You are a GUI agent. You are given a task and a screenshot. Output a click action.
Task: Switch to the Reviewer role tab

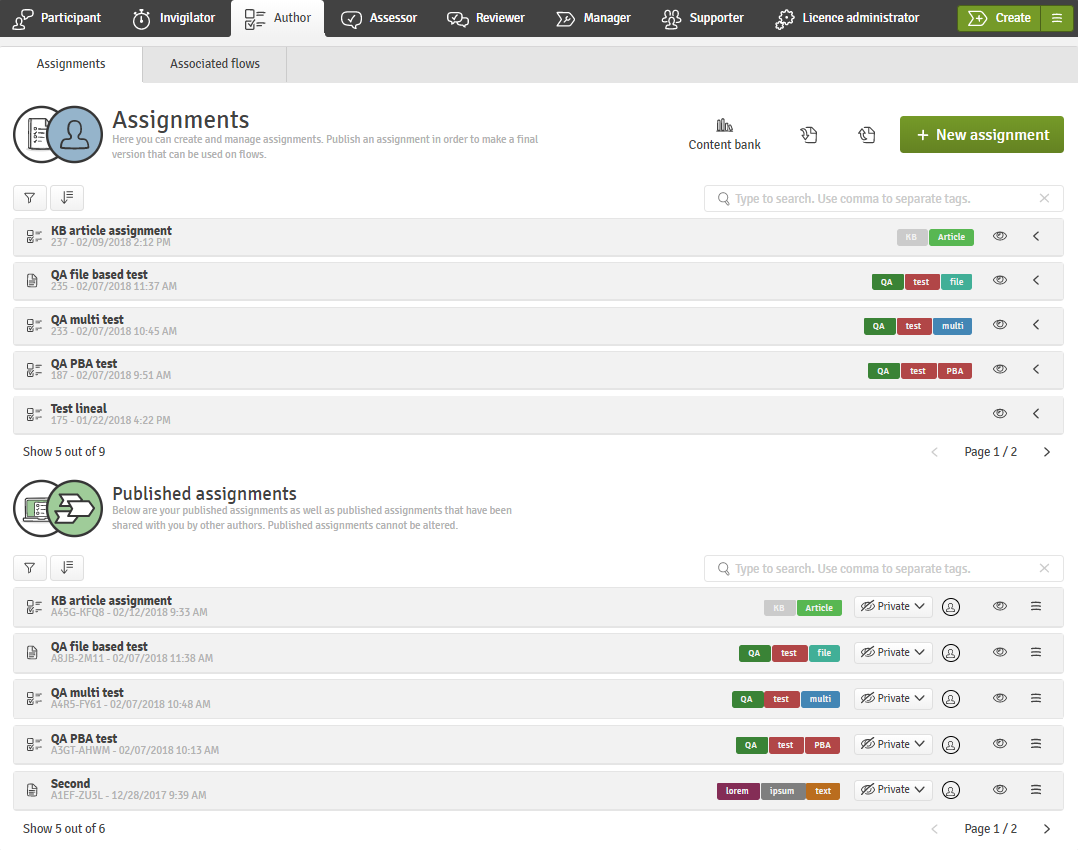(486, 18)
